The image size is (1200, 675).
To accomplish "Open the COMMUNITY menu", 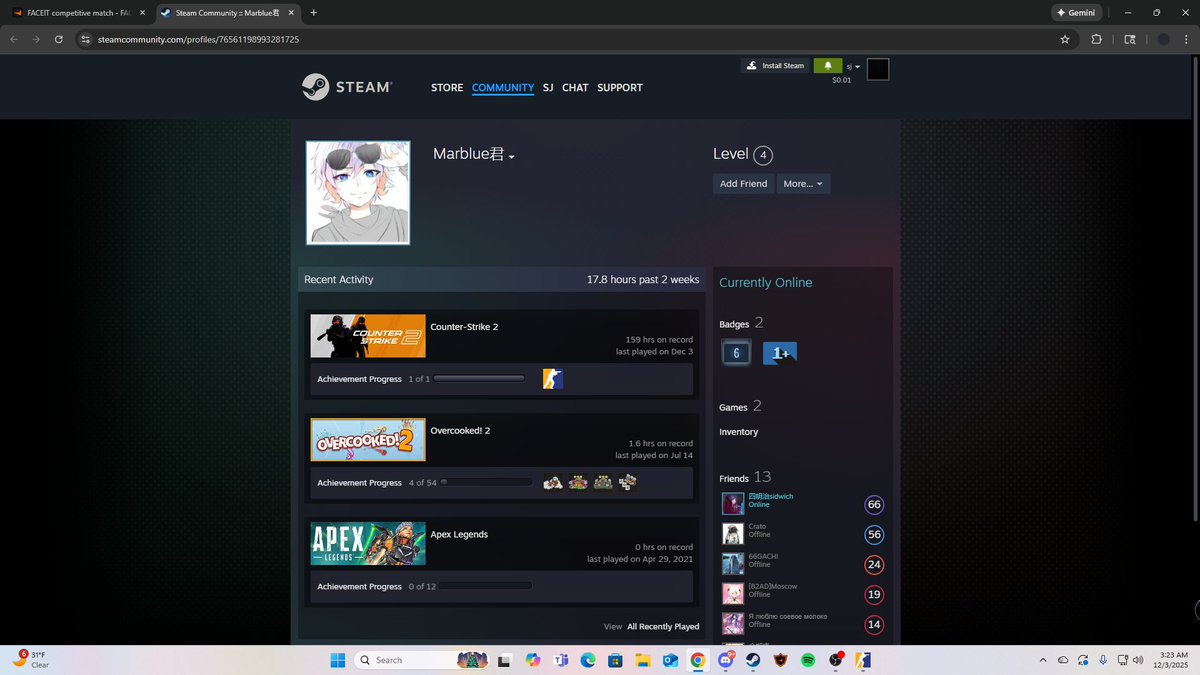I will [503, 88].
